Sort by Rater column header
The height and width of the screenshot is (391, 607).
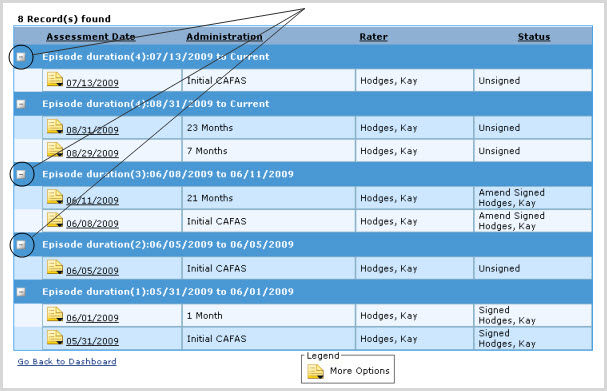point(373,37)
